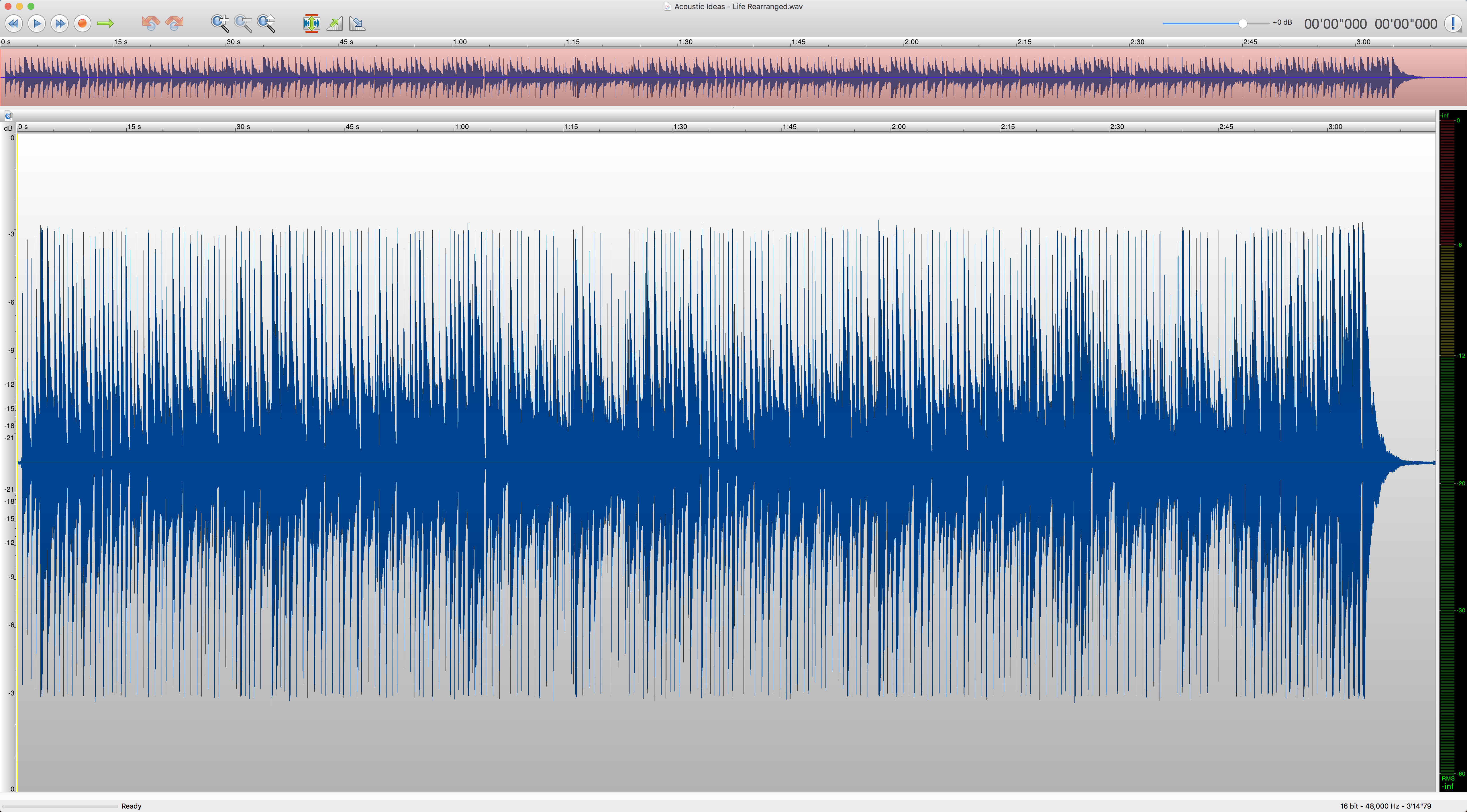Toggle the green arrow playback mode

[105, 23]
